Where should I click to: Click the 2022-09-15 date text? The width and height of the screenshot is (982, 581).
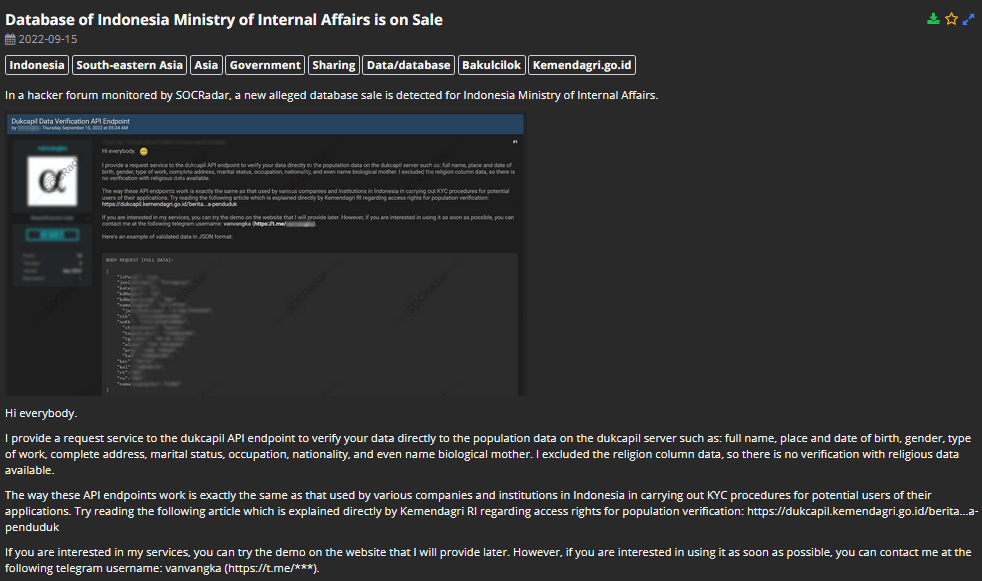tap(48, 39)
